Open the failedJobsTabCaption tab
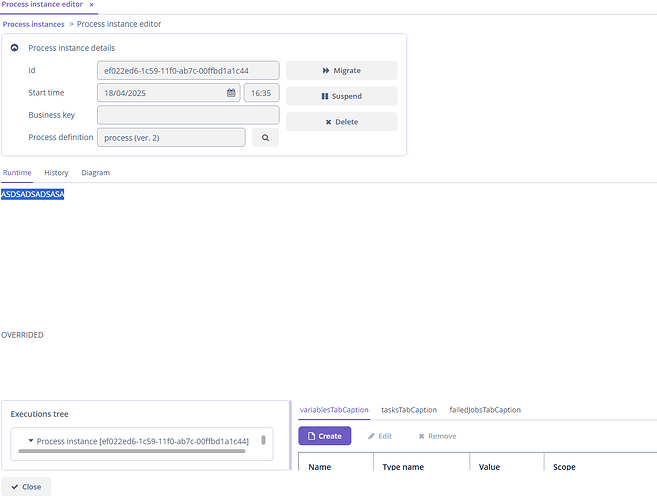The width and height of the screenshot is (657, 500). coord(485,410)
